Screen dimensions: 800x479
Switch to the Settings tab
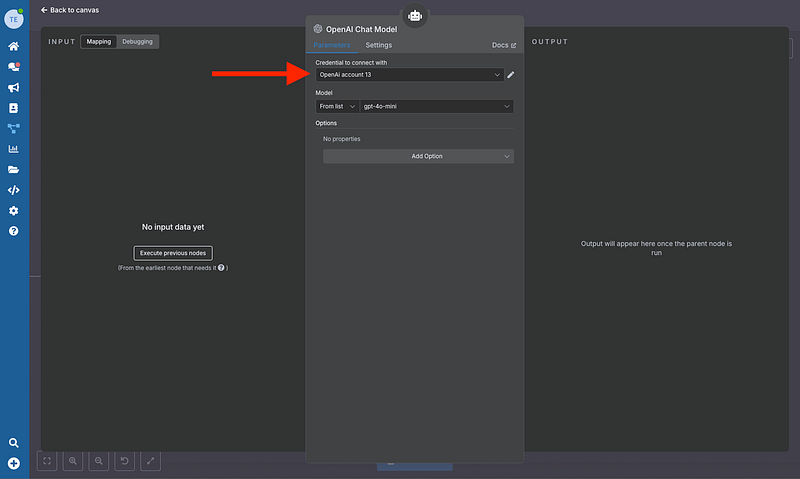[378, 45]
